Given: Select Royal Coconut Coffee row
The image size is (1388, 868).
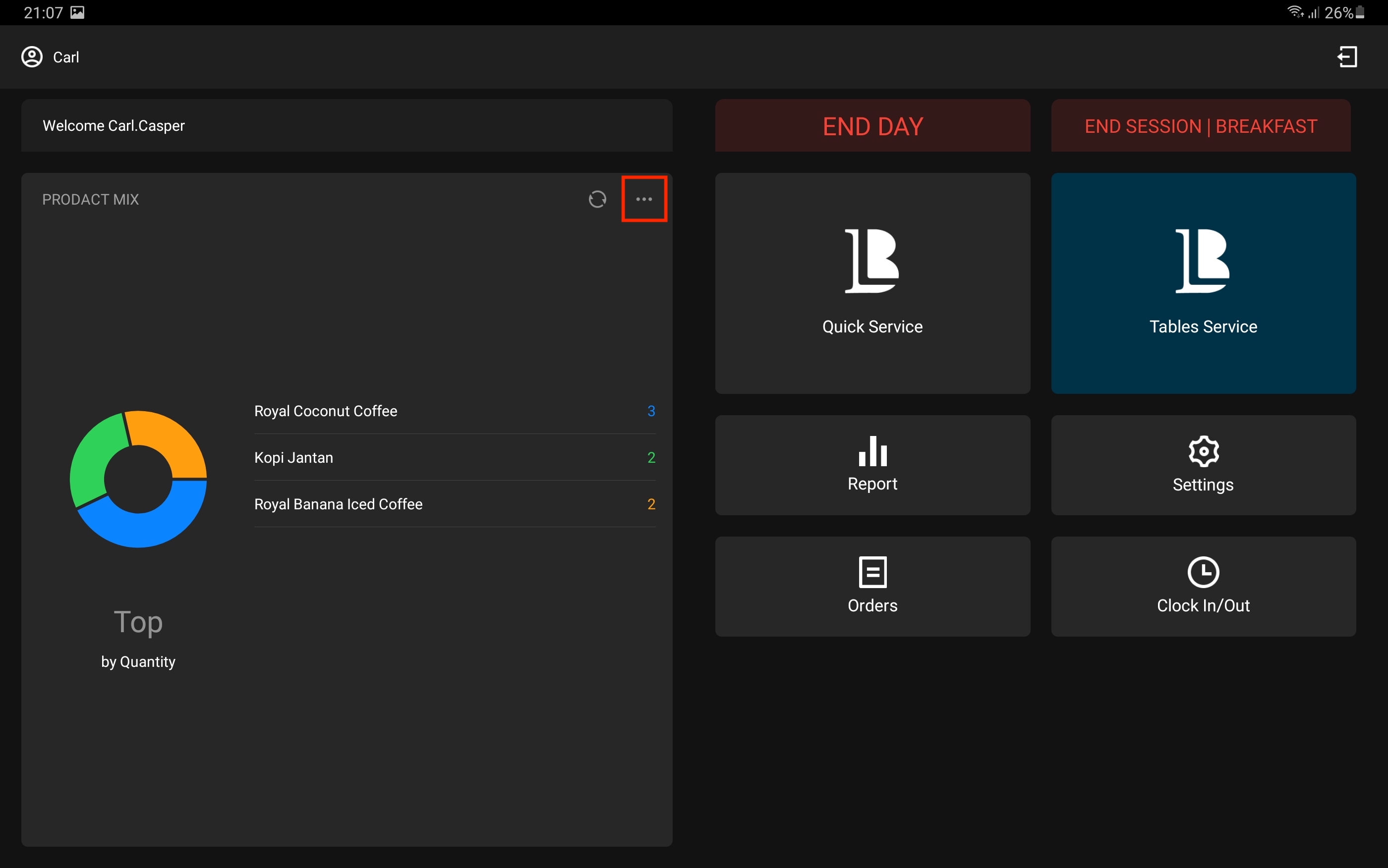Looking at the screenshot, I should tap(454, 411).
